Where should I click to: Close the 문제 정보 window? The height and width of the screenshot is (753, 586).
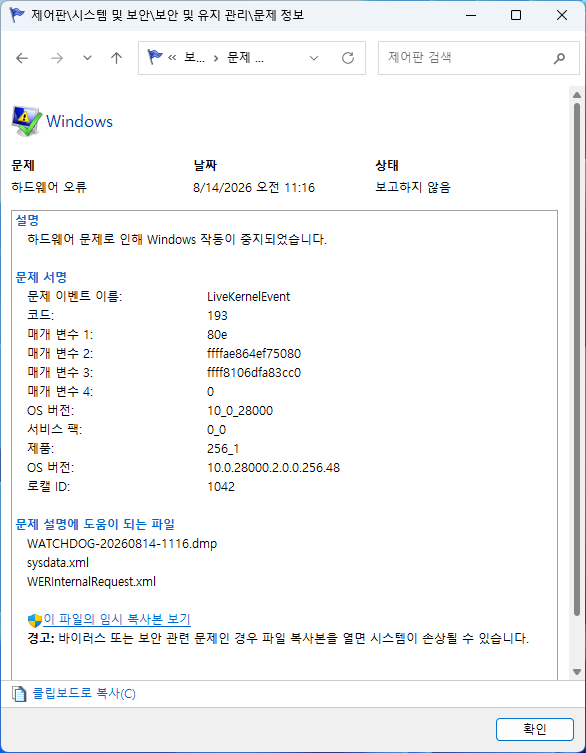[x=562, y=15]
